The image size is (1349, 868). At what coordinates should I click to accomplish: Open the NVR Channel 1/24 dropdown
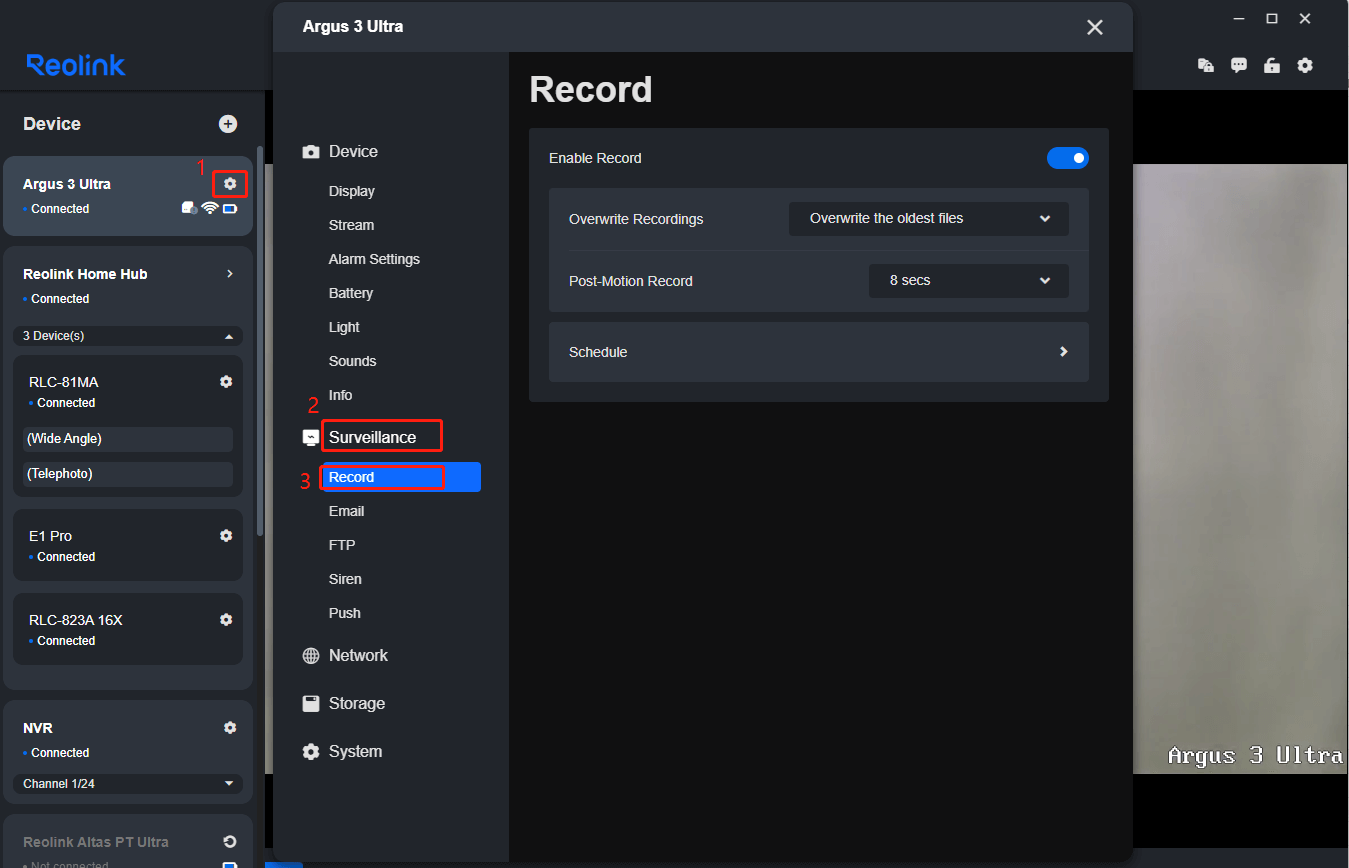(128, 784)
